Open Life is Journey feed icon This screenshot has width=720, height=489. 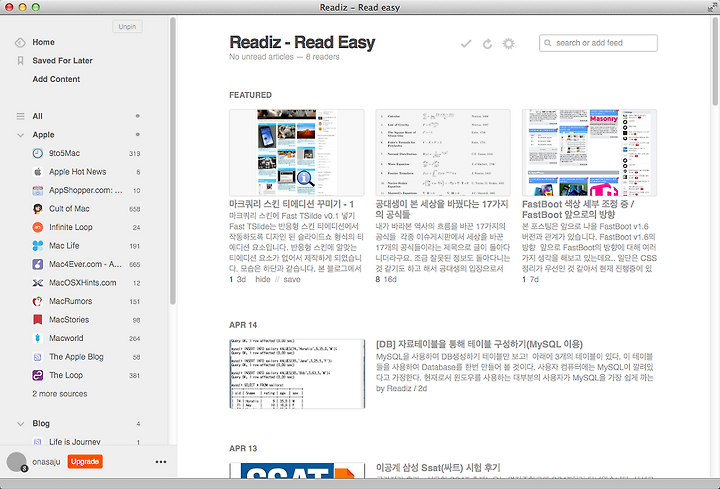click(38, 442)
